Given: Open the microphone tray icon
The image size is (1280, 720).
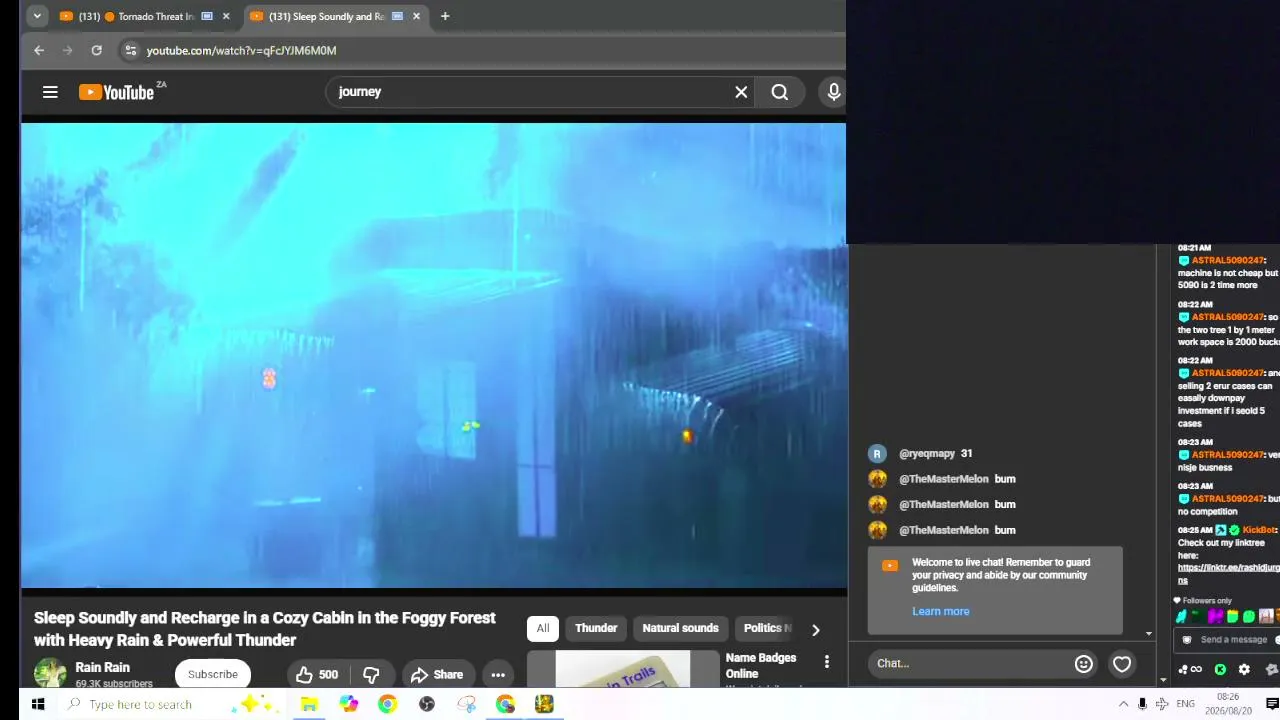Looking at the screenshot, I should point(1142,704).
